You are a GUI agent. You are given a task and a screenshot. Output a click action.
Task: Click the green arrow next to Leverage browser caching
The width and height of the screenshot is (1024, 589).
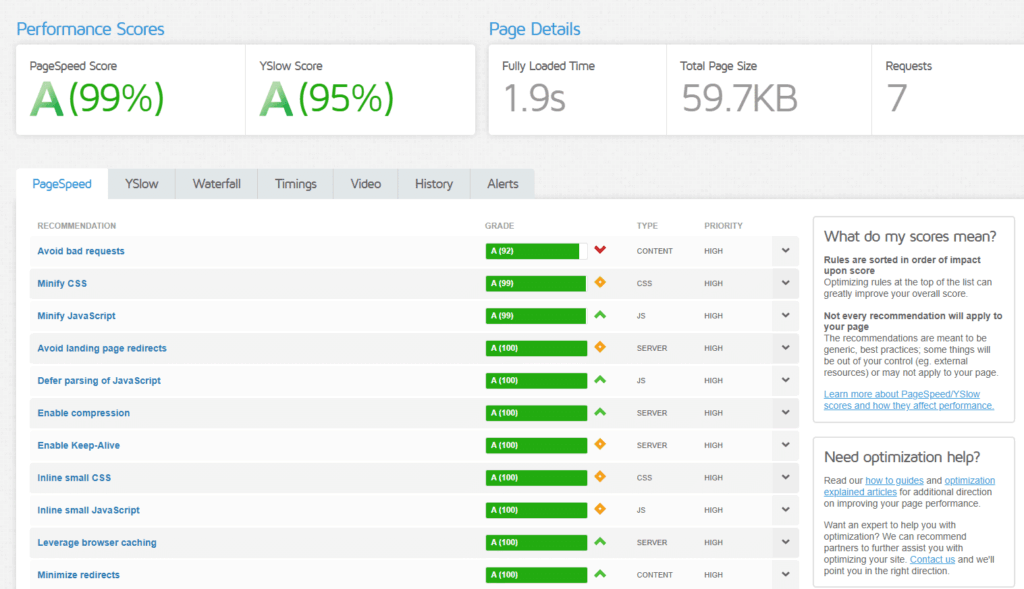tap(600, 542)
